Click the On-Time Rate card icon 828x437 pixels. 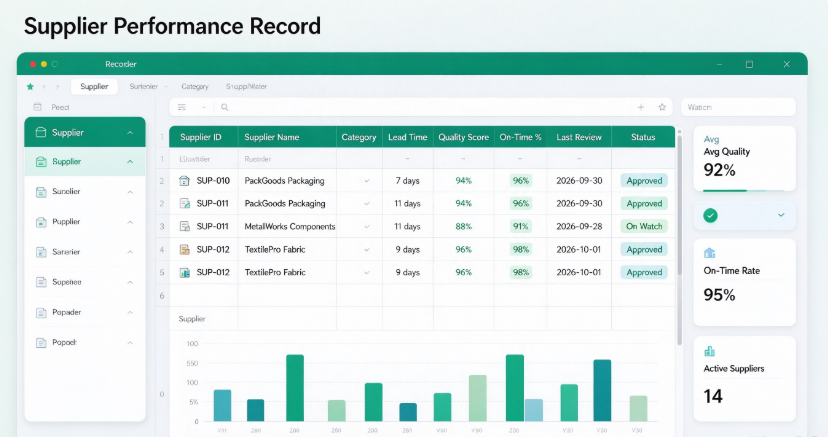click(710, 253)
